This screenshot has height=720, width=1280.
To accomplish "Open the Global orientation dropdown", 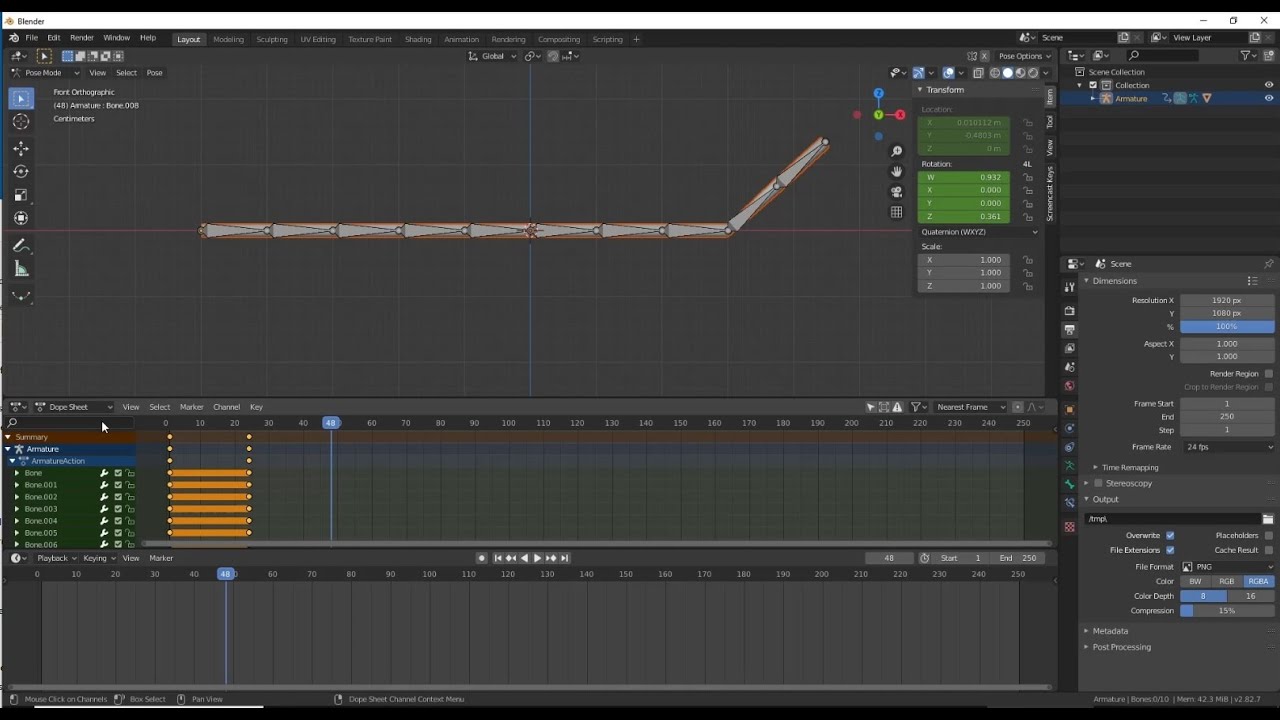I will coord(492,56).
